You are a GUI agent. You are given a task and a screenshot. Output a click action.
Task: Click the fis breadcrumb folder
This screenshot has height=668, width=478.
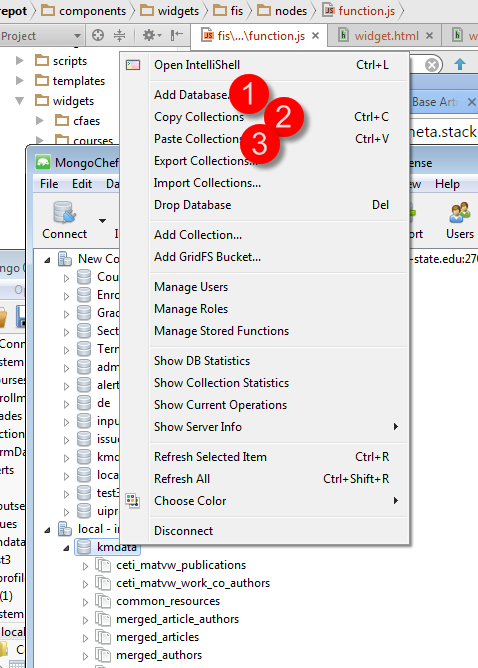[228, 11]
